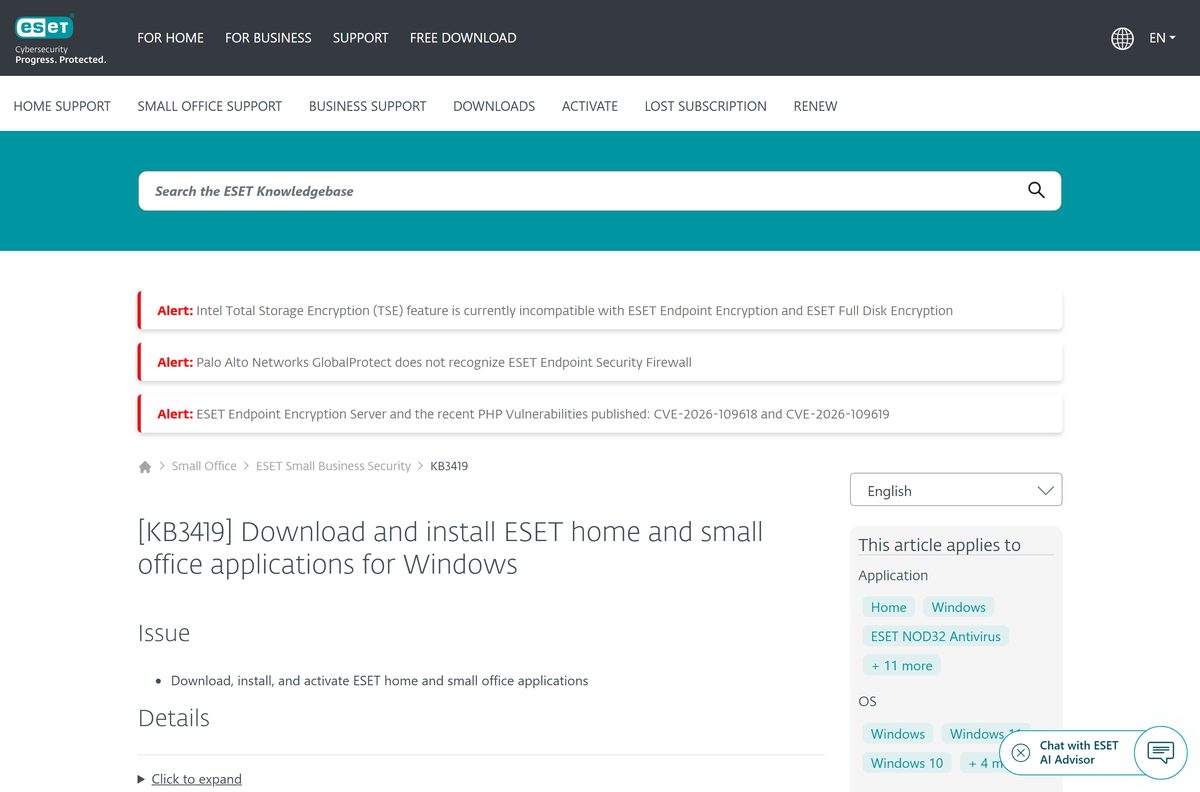This screenshot has width=1200, height=792.
Task: Open the FOR HOME menu
Action: click(x=170, y=38)
